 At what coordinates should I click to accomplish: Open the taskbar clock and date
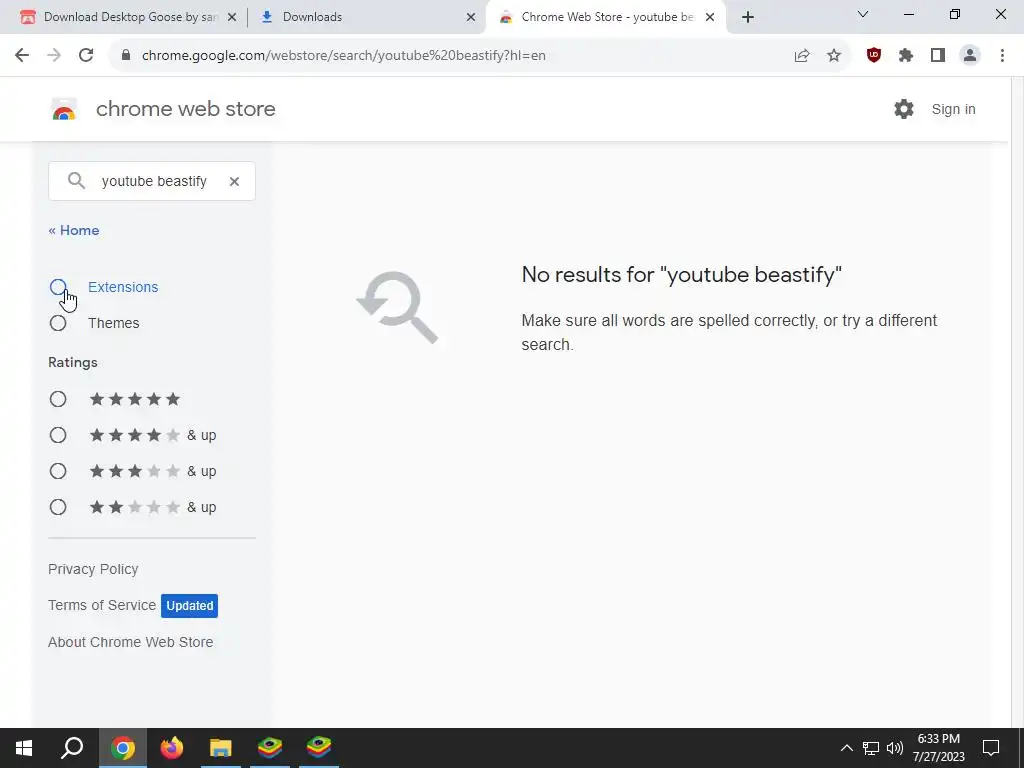point(938,748)
